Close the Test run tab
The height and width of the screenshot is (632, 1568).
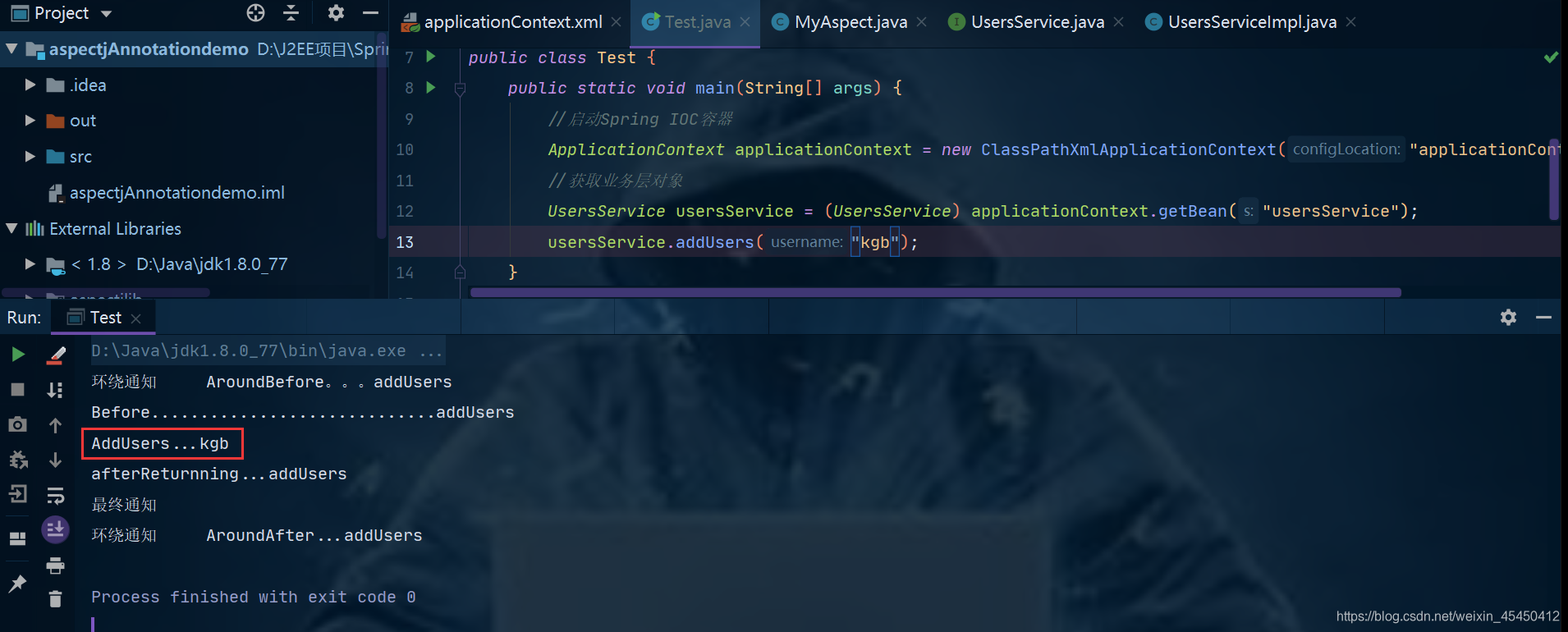(x=136, y=318)
